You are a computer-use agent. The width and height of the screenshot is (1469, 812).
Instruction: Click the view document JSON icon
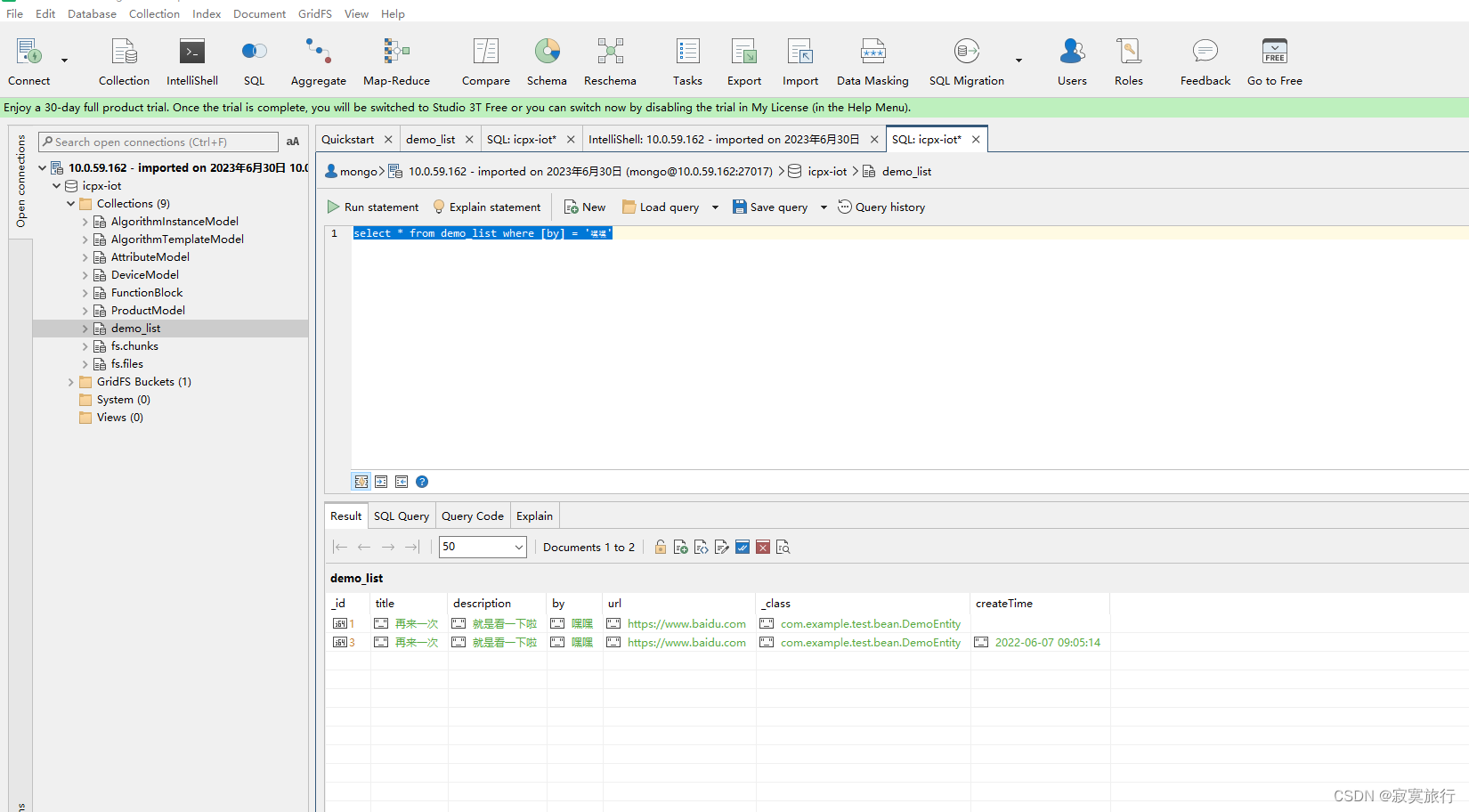(702, 547)
